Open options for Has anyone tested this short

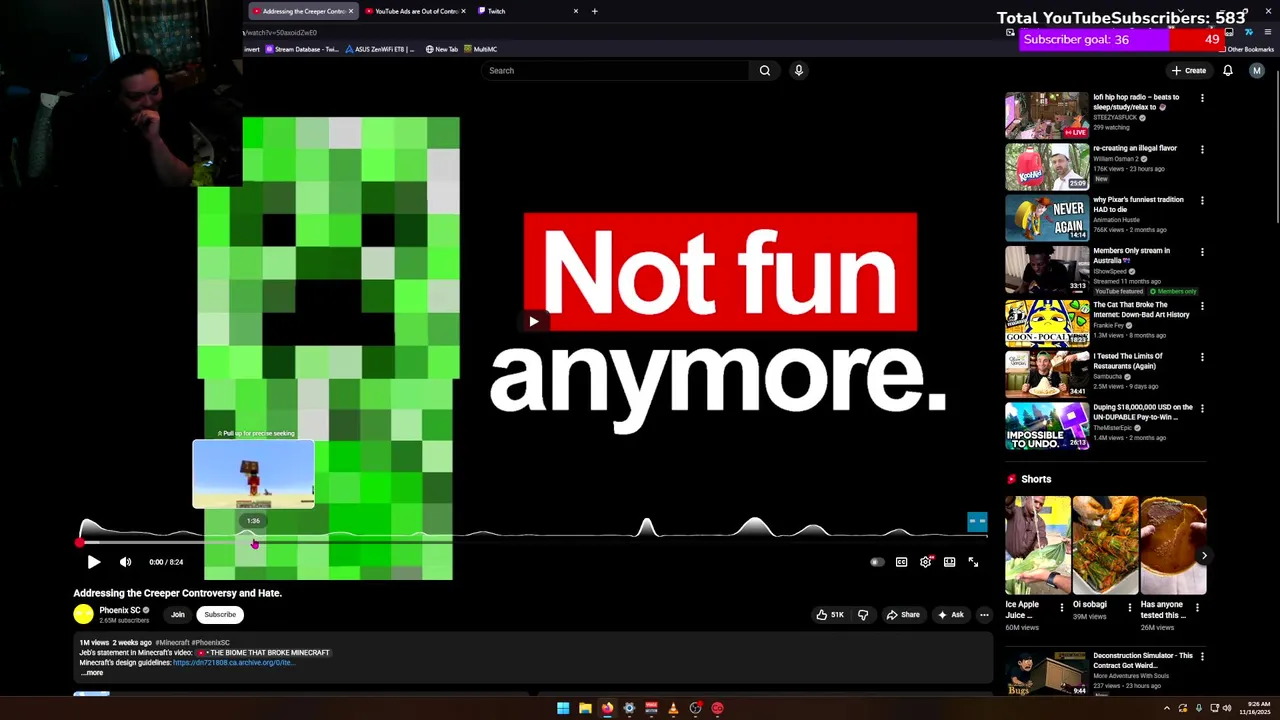1198,607
